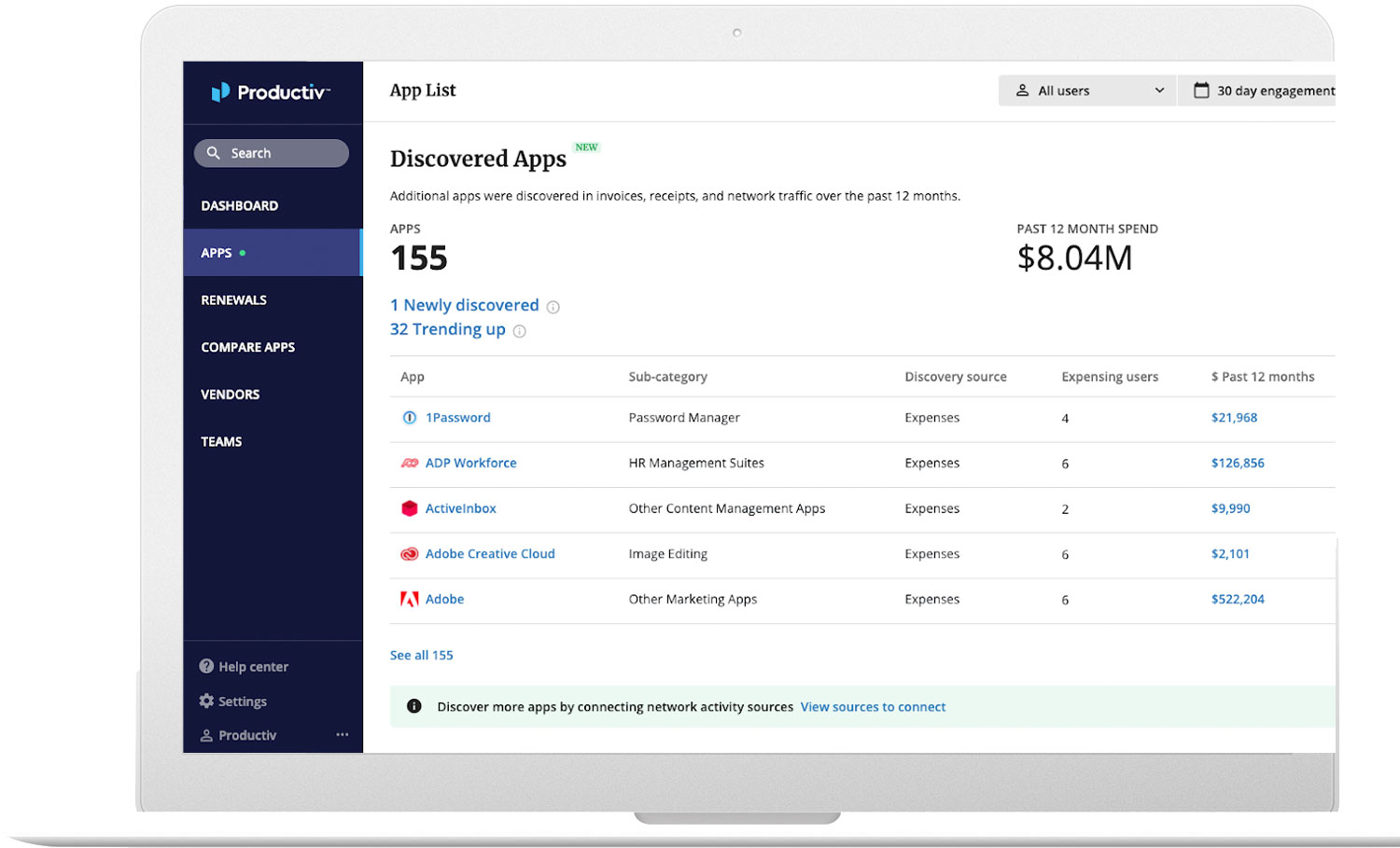Click View sources to connect link
The height and width of the screenshot is (848, 1400).
pos(873,707)
